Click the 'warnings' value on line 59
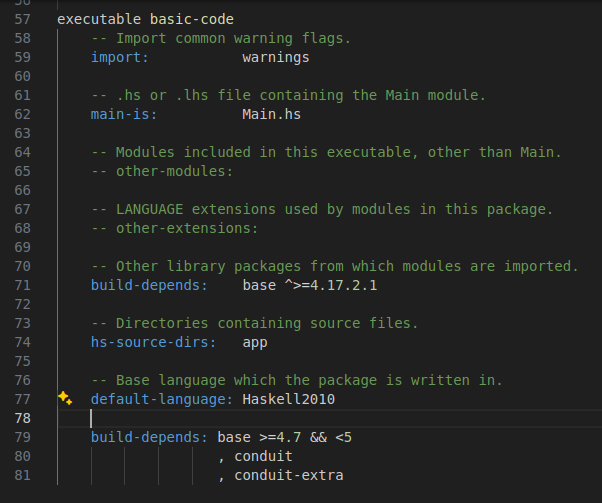This screenshot has width=602, height=503. (276, 57)
